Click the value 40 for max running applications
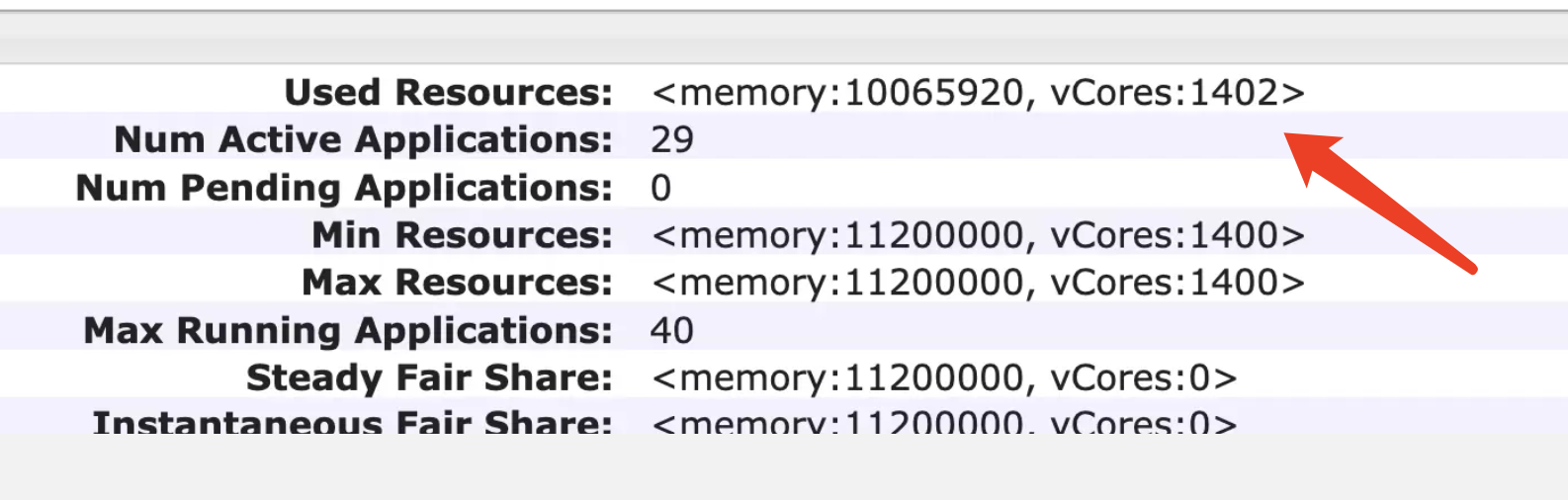Screen dimensions: 1568x500 coord(672,330)
